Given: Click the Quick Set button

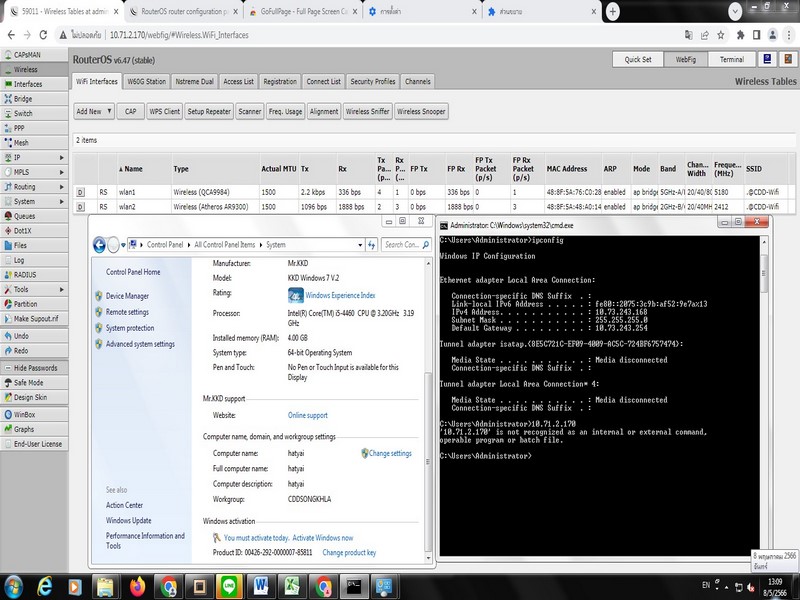Looking at the screenshot, I should point(638,60).
